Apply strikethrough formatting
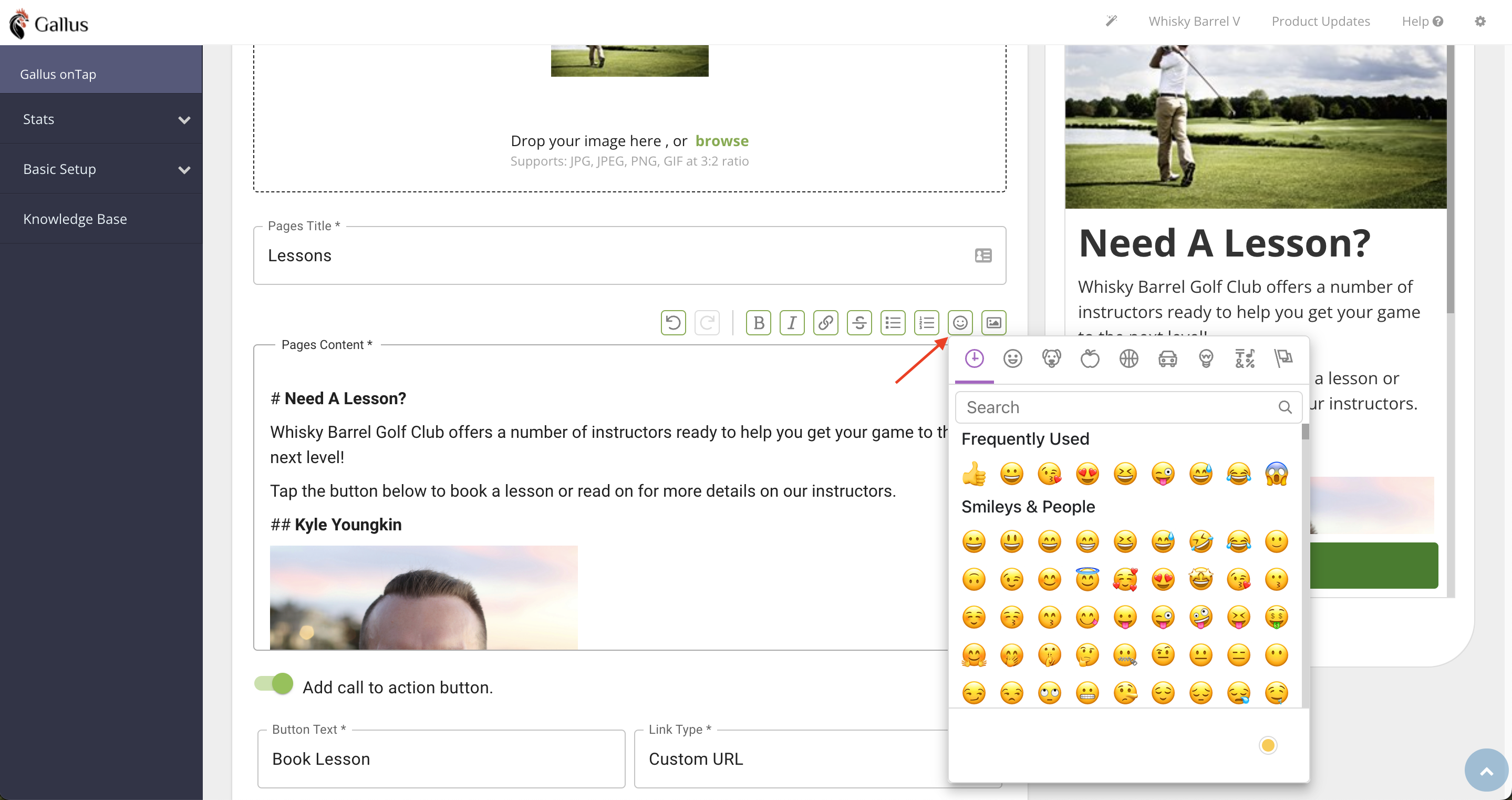Viewport: 1512px width, 800px height. tap(859, 322)
